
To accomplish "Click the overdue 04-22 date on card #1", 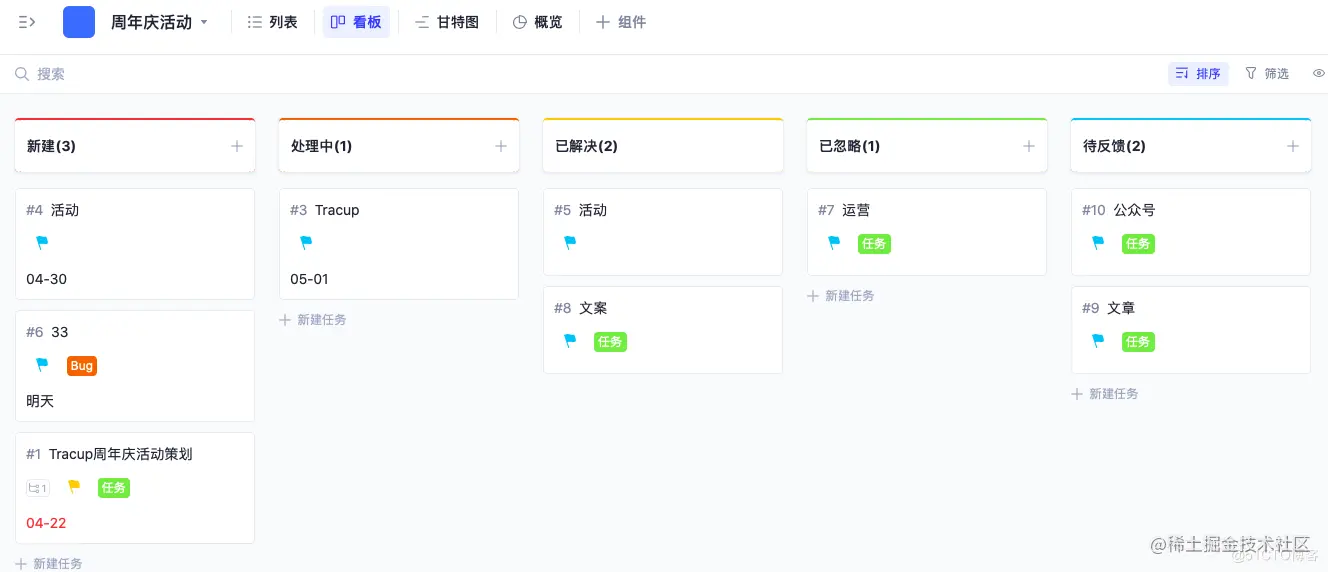I will pyautogui.click(x=46, y=523).
